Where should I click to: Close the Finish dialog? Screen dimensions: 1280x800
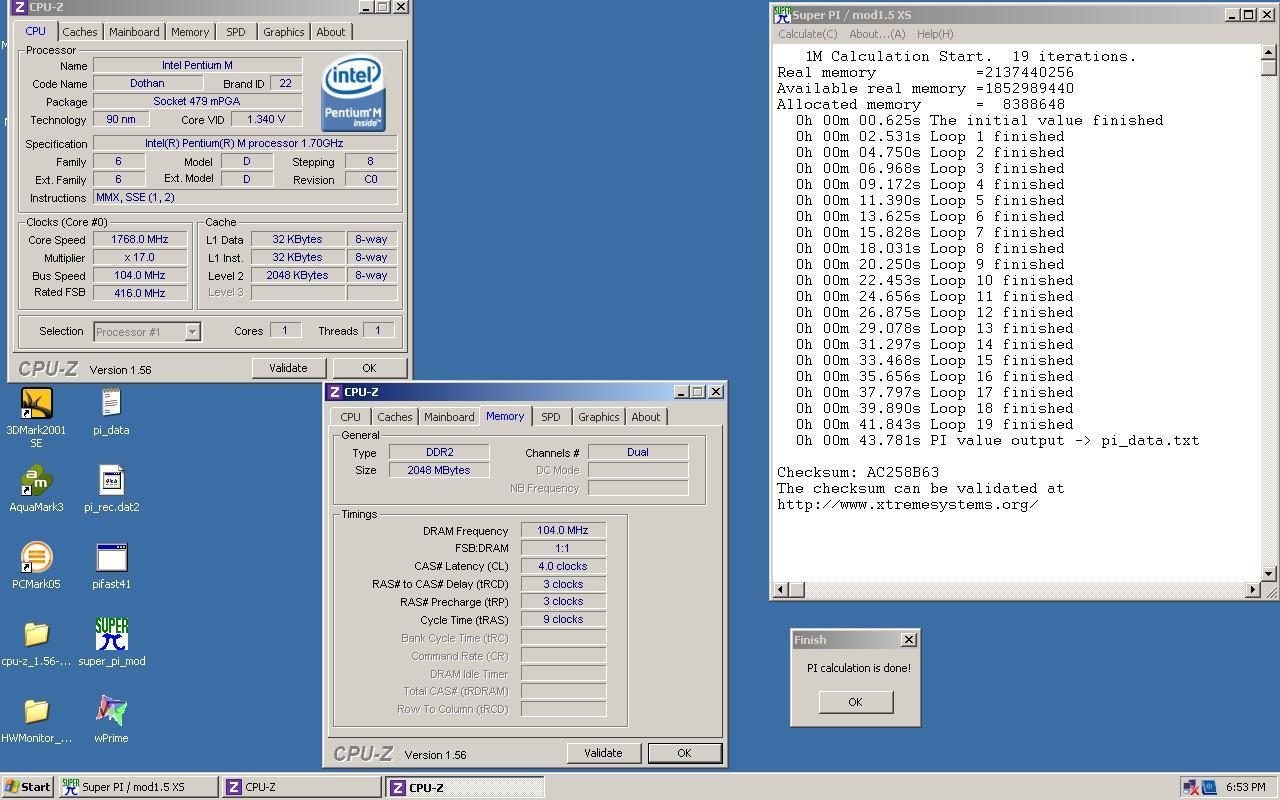pos(908,640)
